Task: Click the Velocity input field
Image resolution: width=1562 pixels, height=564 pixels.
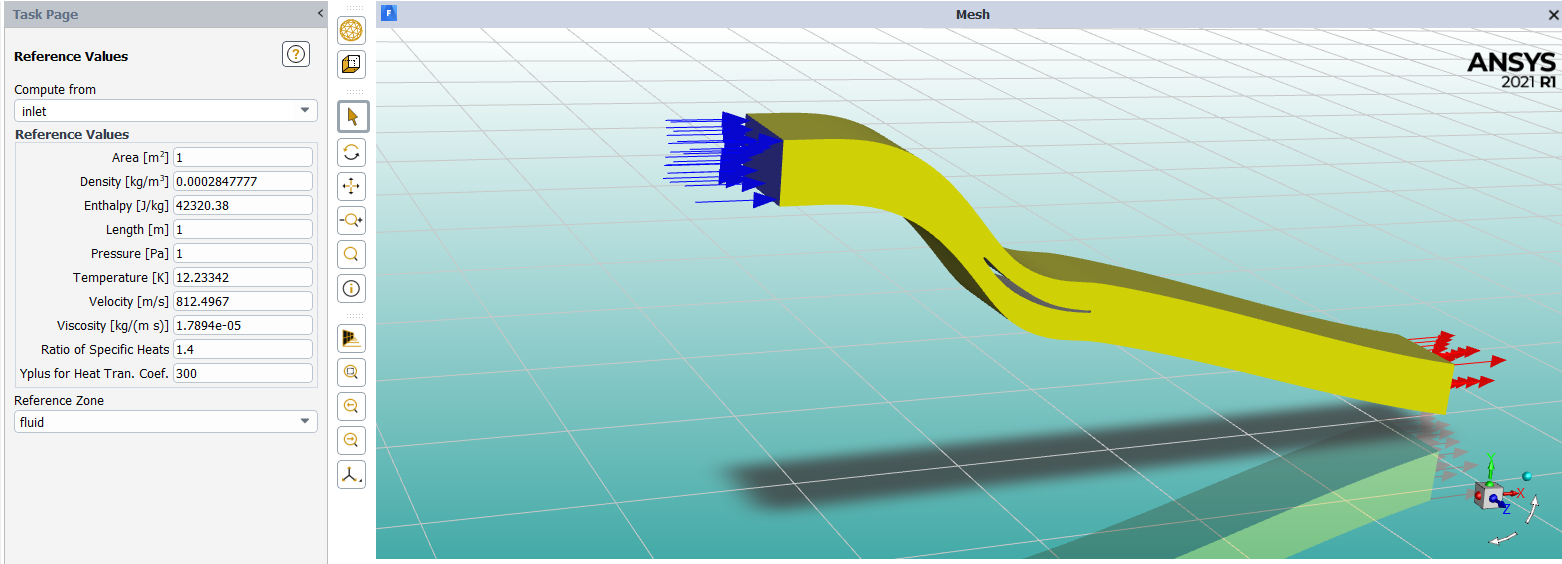Action: (243, 301)
